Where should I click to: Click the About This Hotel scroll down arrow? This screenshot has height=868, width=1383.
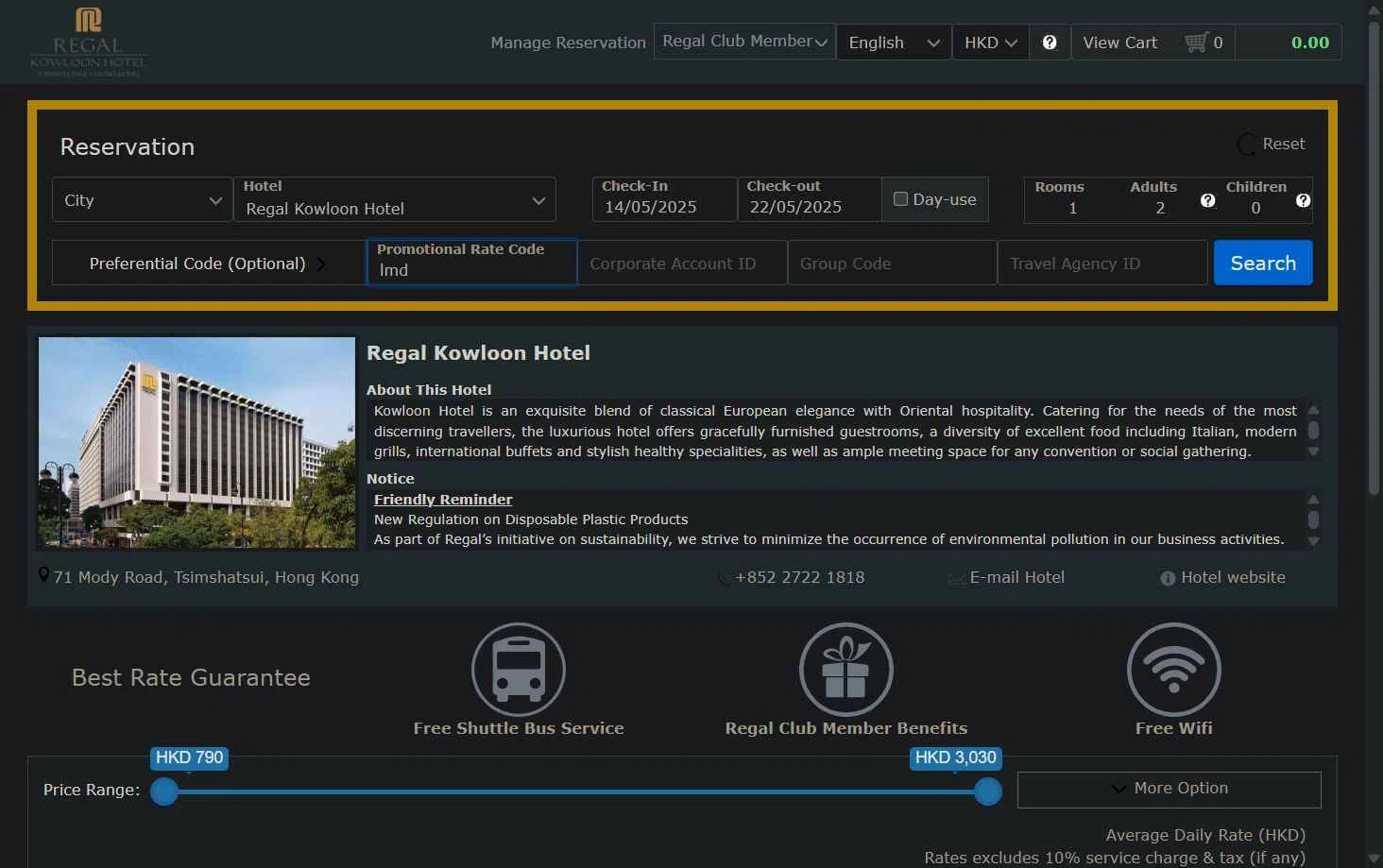click(x=1313, y=452)
